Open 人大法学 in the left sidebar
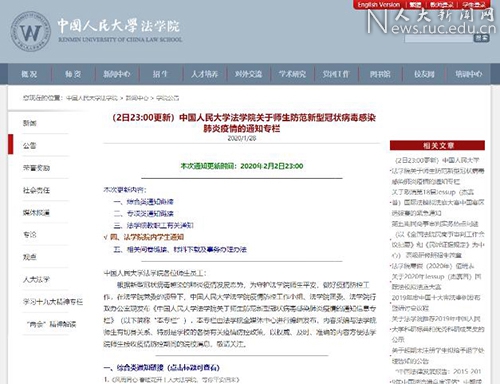500x384 pixels. click(36, 280)
